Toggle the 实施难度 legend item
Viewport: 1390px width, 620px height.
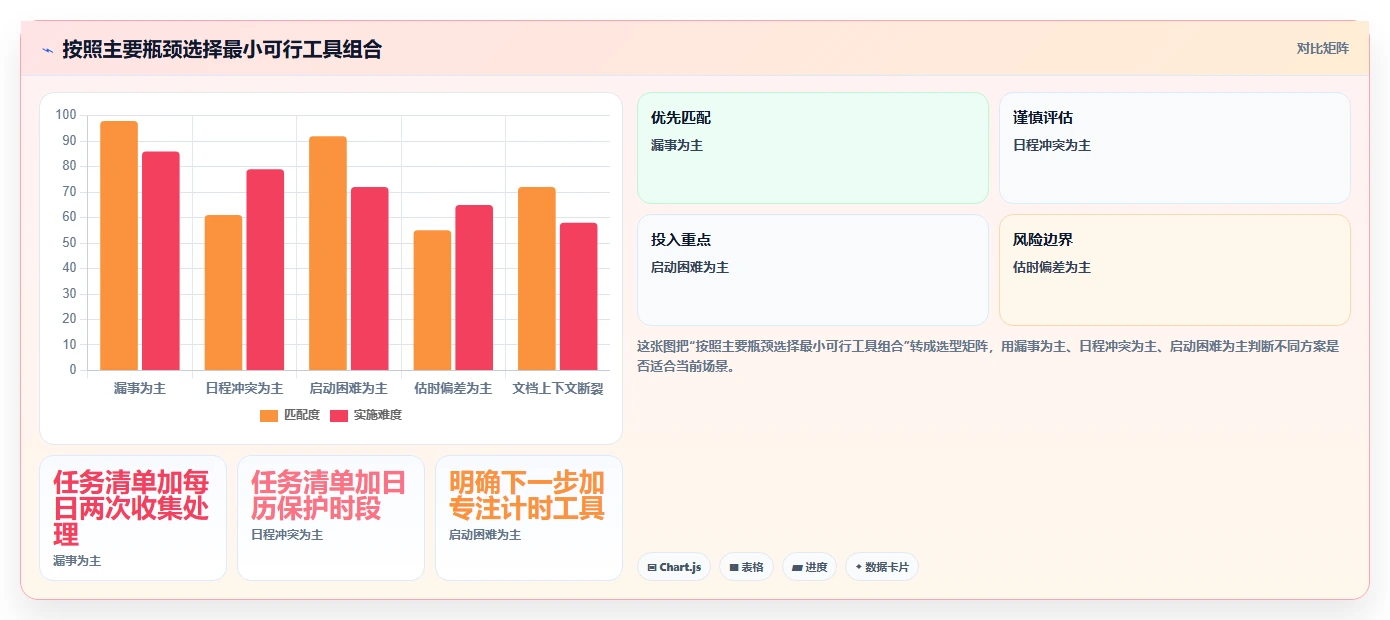click(366, 415)
